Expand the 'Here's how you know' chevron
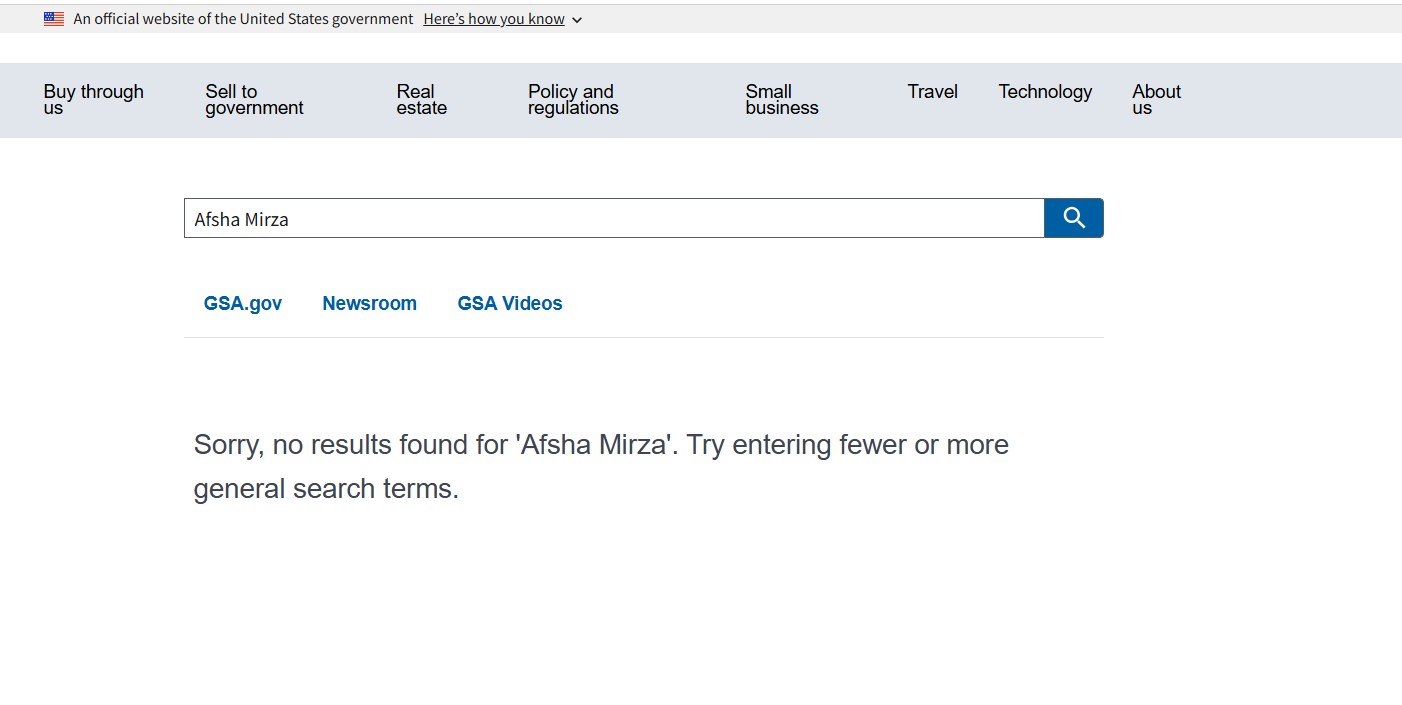 click(577, 20)
